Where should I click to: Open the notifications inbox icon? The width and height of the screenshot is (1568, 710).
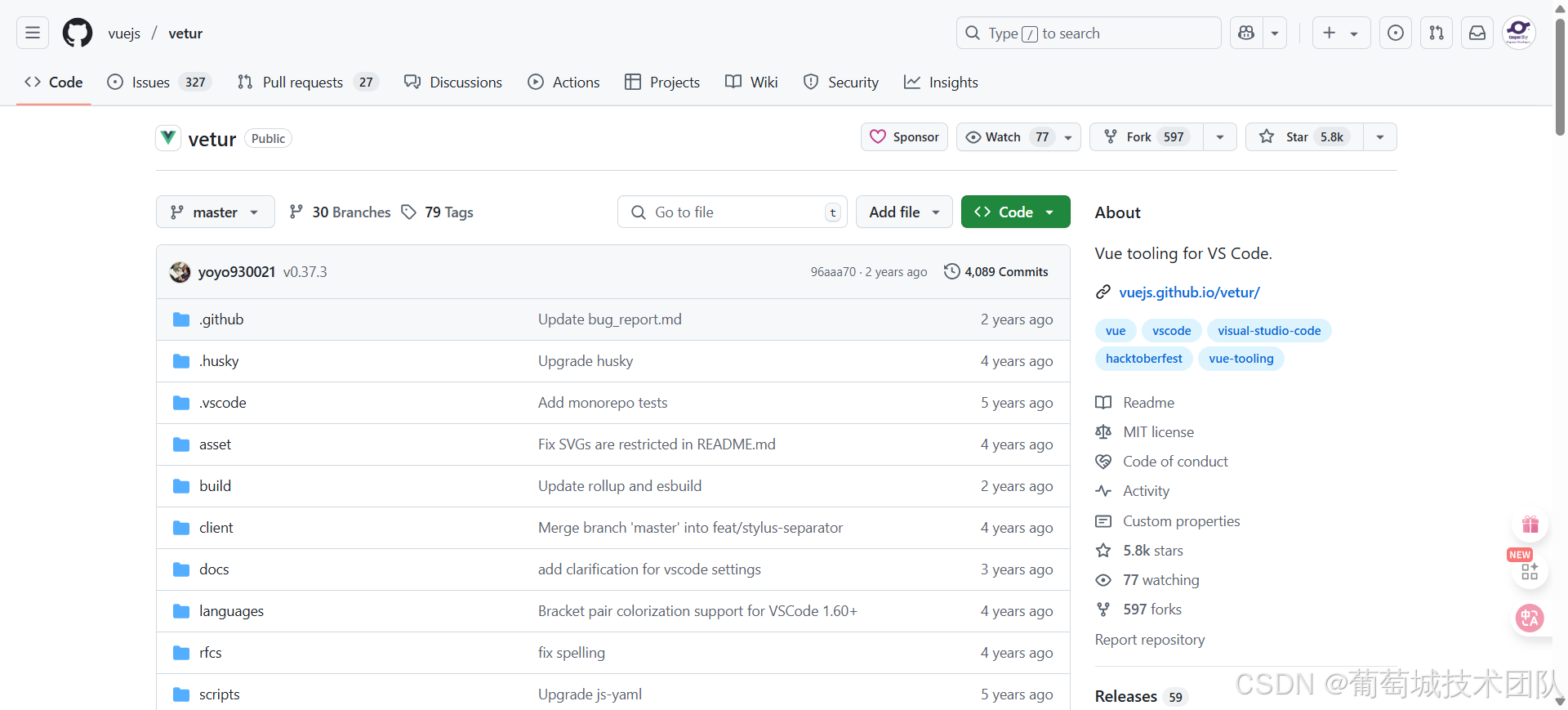[1477, 33]
